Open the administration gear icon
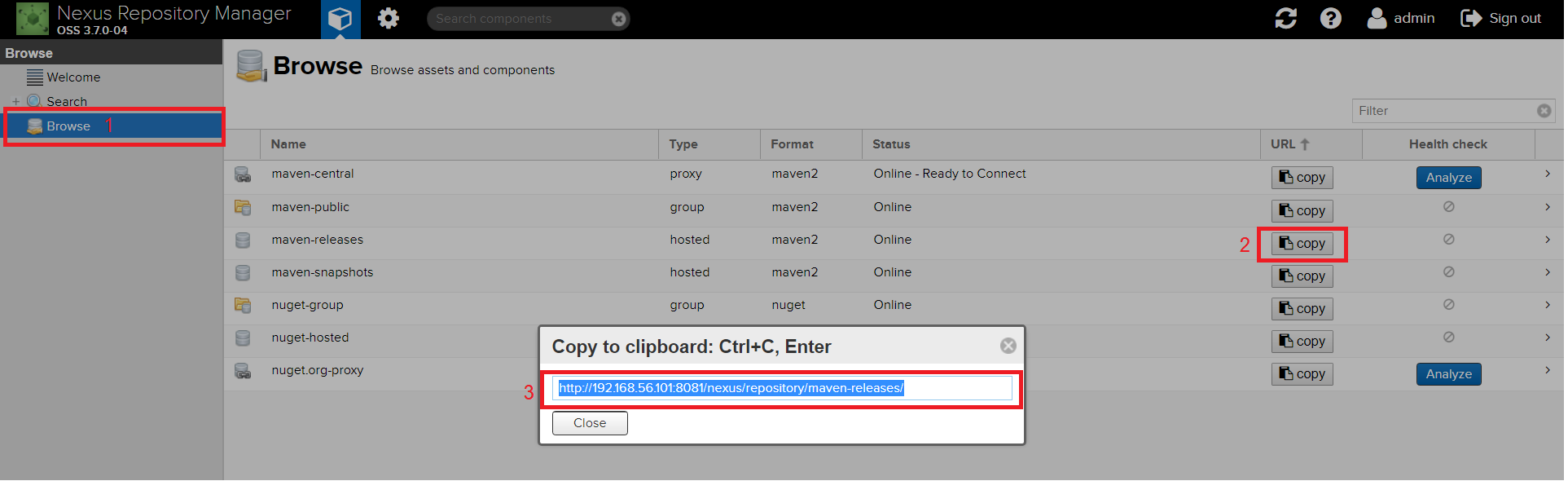The width and height of the screenshot is (1568, 481). (389, 18)
